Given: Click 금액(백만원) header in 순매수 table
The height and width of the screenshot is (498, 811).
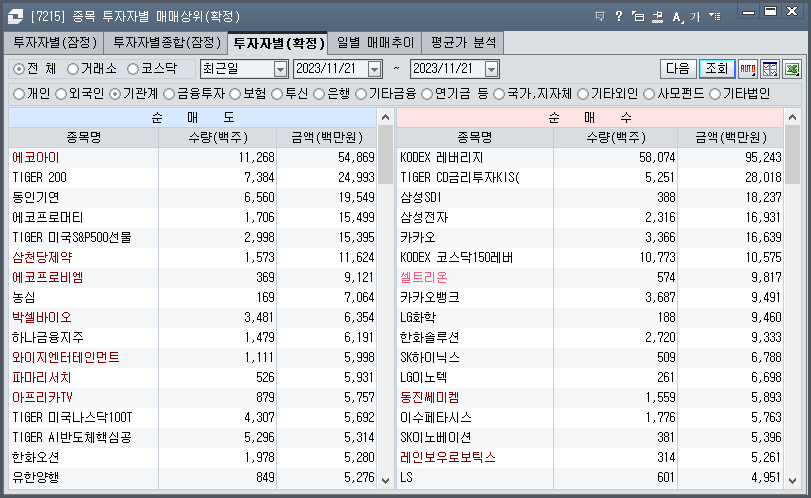Looking at the screenshot, I should click(x=730, y=138).
